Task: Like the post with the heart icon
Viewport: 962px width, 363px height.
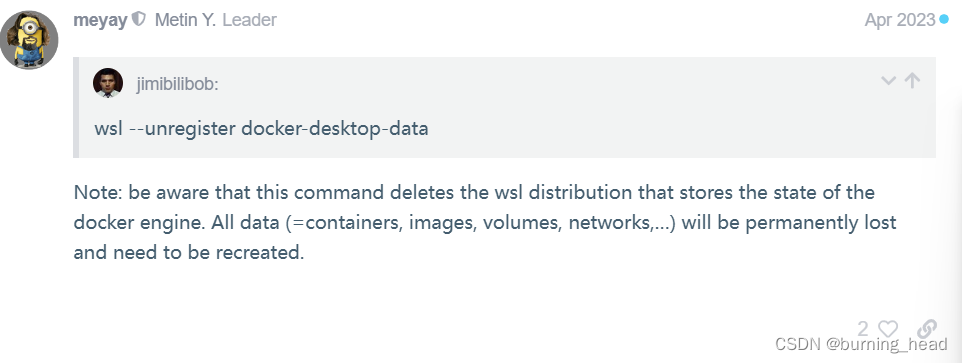Action: 888,329
